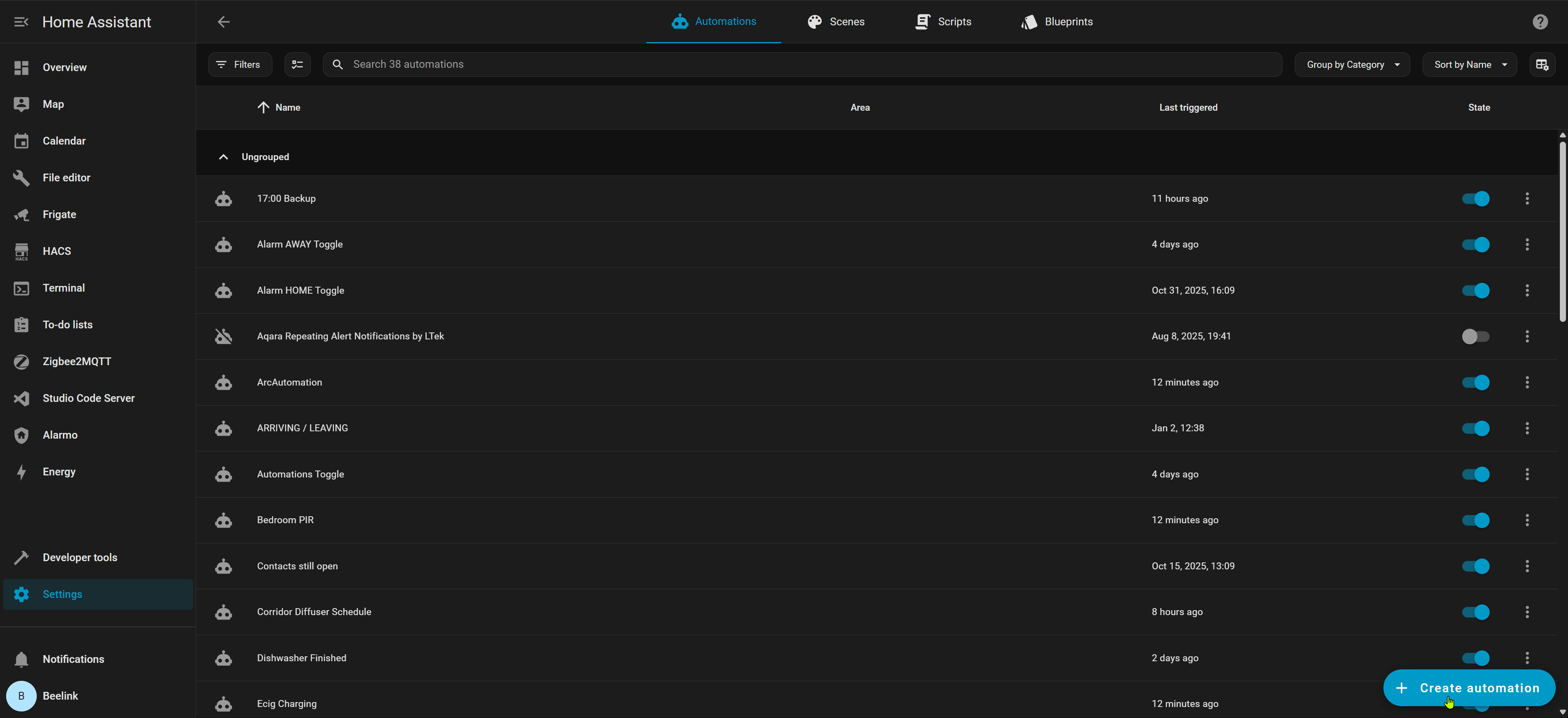The width and height of the screenshot is (1568, 718).
Task: Open overflow menu for ArcAutomation
Action: (1527, 382)
